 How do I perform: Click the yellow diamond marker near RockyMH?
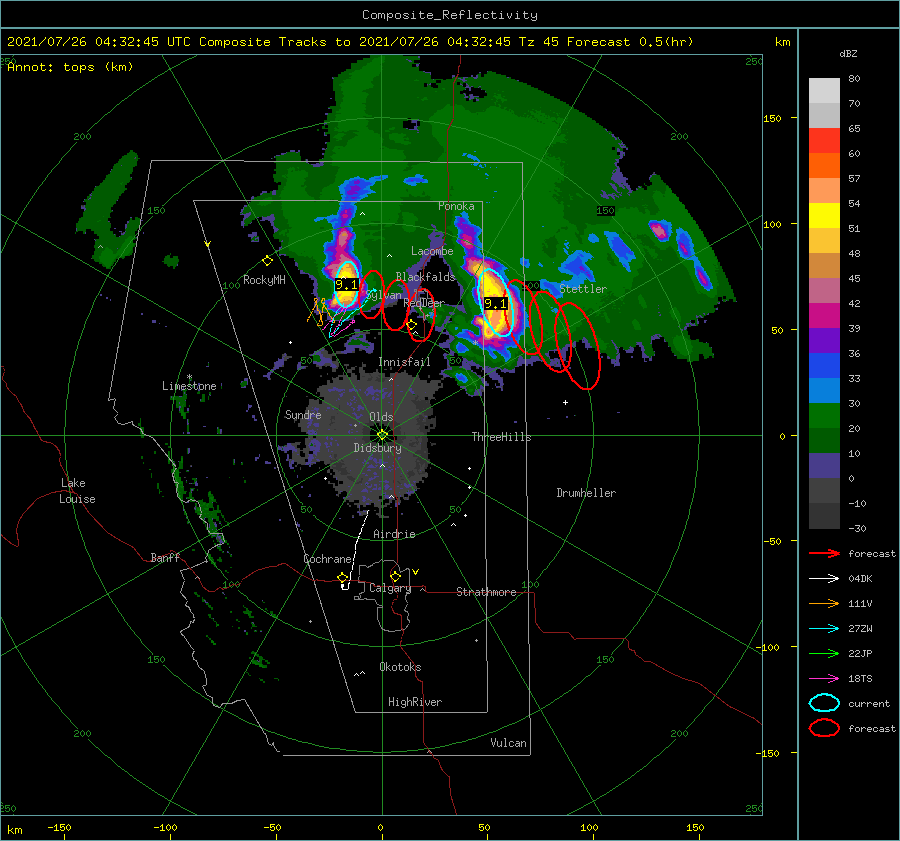pos(267,261)
